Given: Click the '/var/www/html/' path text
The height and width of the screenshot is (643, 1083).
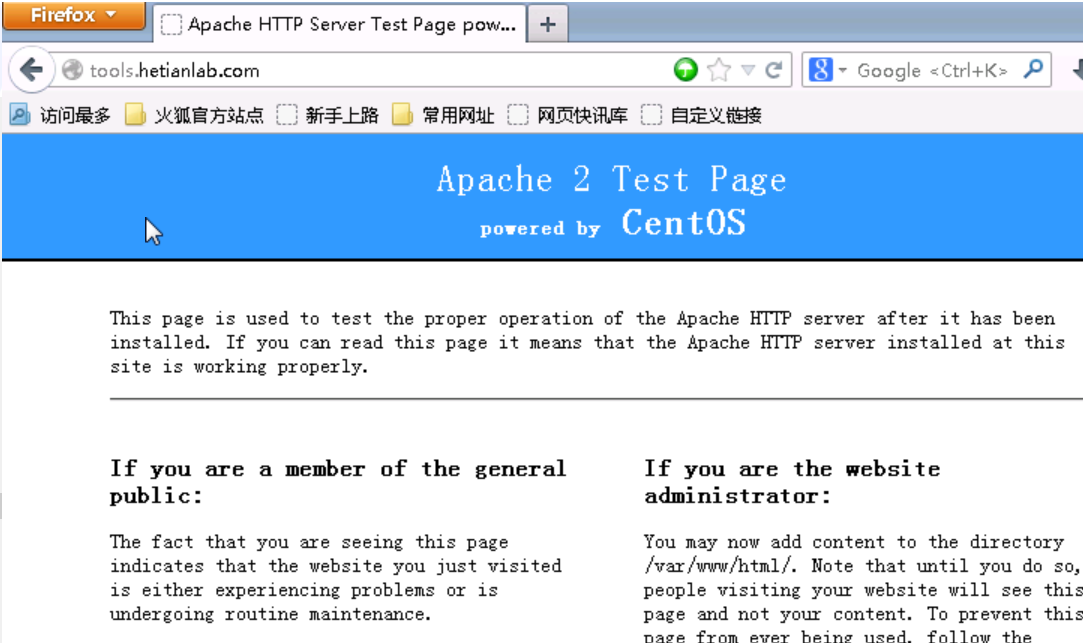Looking at the screenshot, I should (720, 566).
